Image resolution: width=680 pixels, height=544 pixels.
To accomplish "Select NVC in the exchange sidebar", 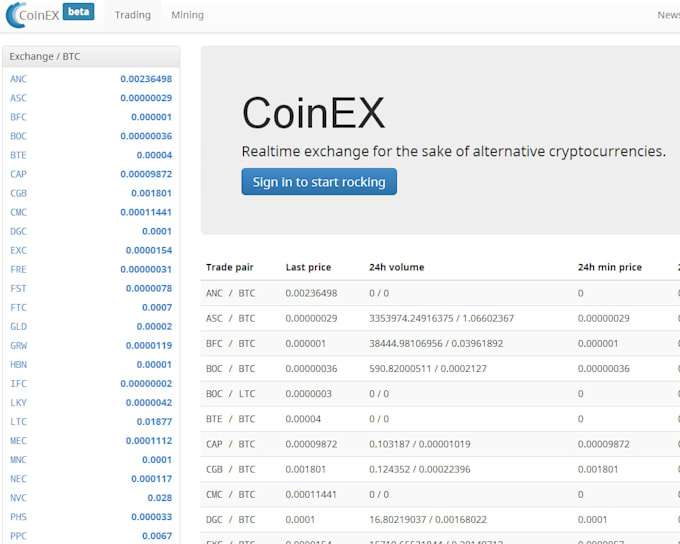I will tap(19, 498).
